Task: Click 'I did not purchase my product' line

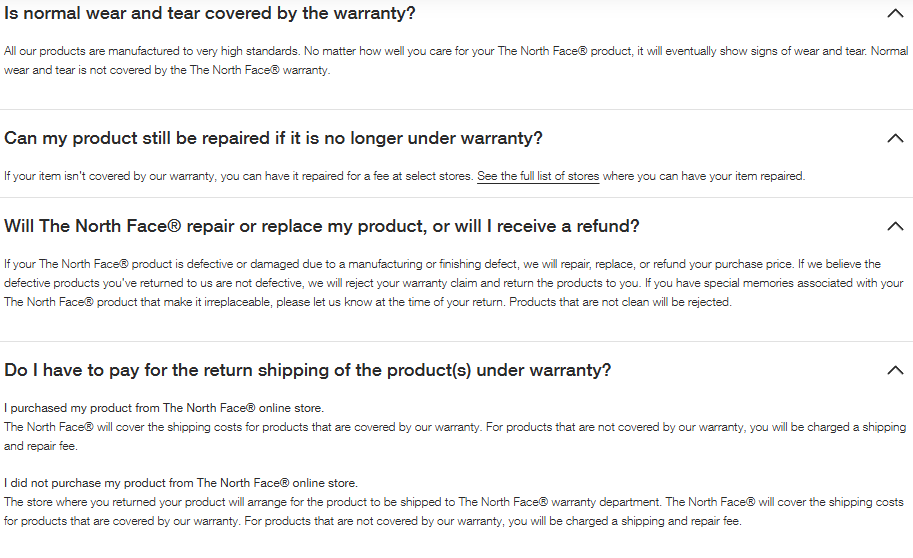Action: tap(181, 483)
